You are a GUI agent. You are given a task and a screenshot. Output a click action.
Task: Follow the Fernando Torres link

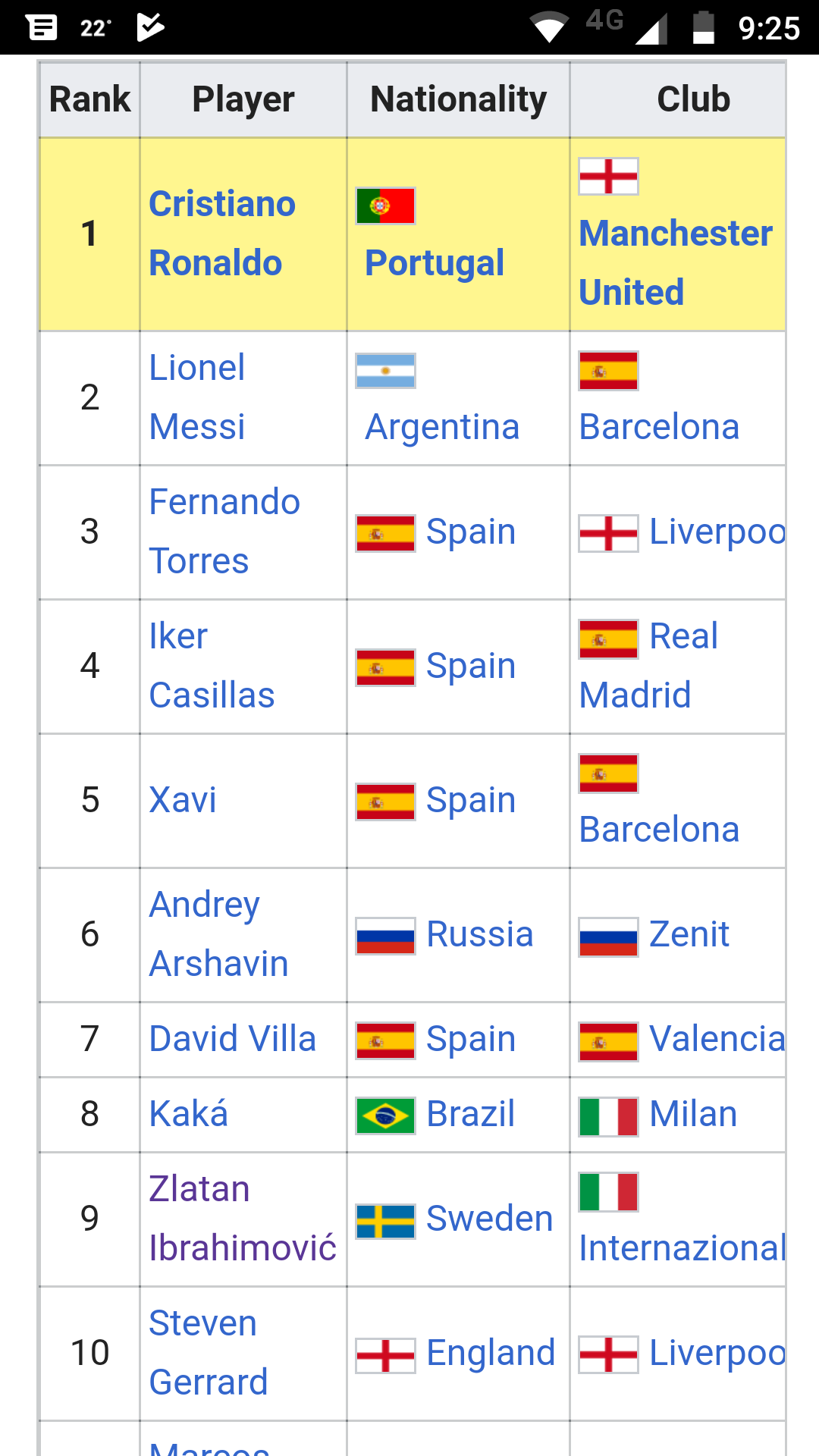pyautogui.click(x=224, y=532)
